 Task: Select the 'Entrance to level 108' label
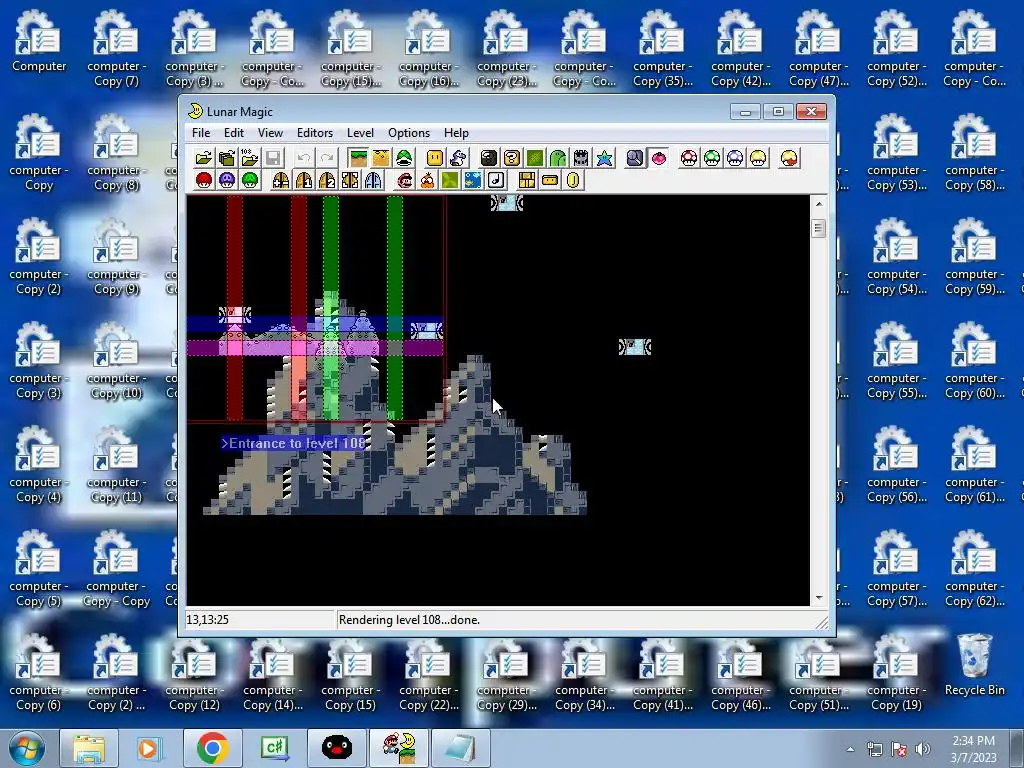(294, 443)
